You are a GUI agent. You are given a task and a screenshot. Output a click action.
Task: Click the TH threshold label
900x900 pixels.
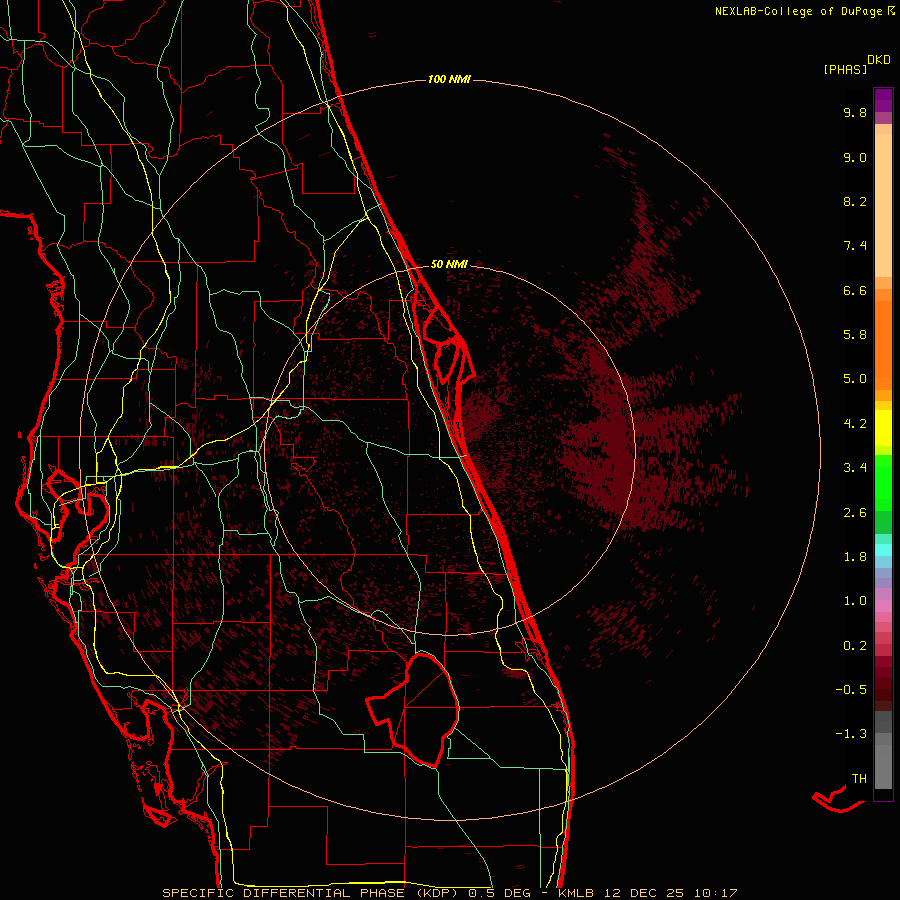[859, 779]
